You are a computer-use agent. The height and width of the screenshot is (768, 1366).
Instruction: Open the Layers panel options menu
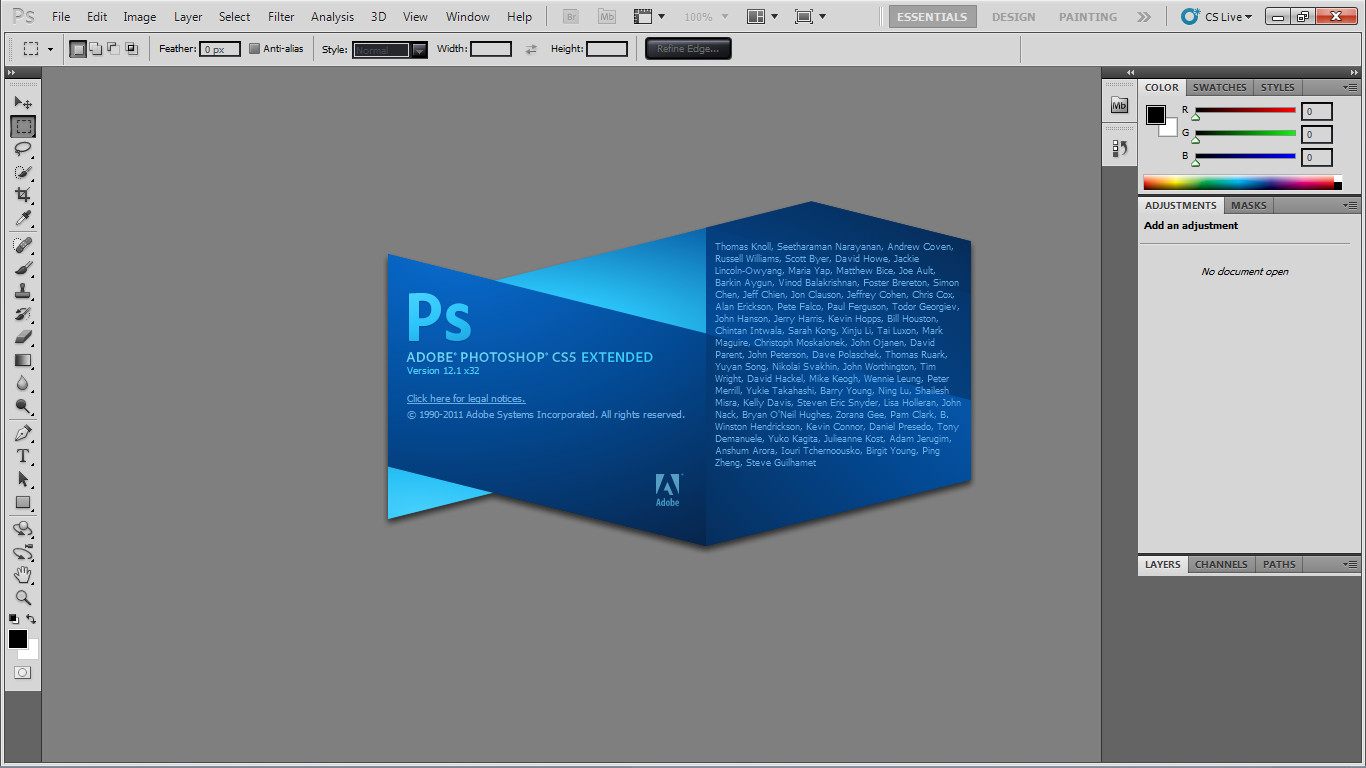1350,564
